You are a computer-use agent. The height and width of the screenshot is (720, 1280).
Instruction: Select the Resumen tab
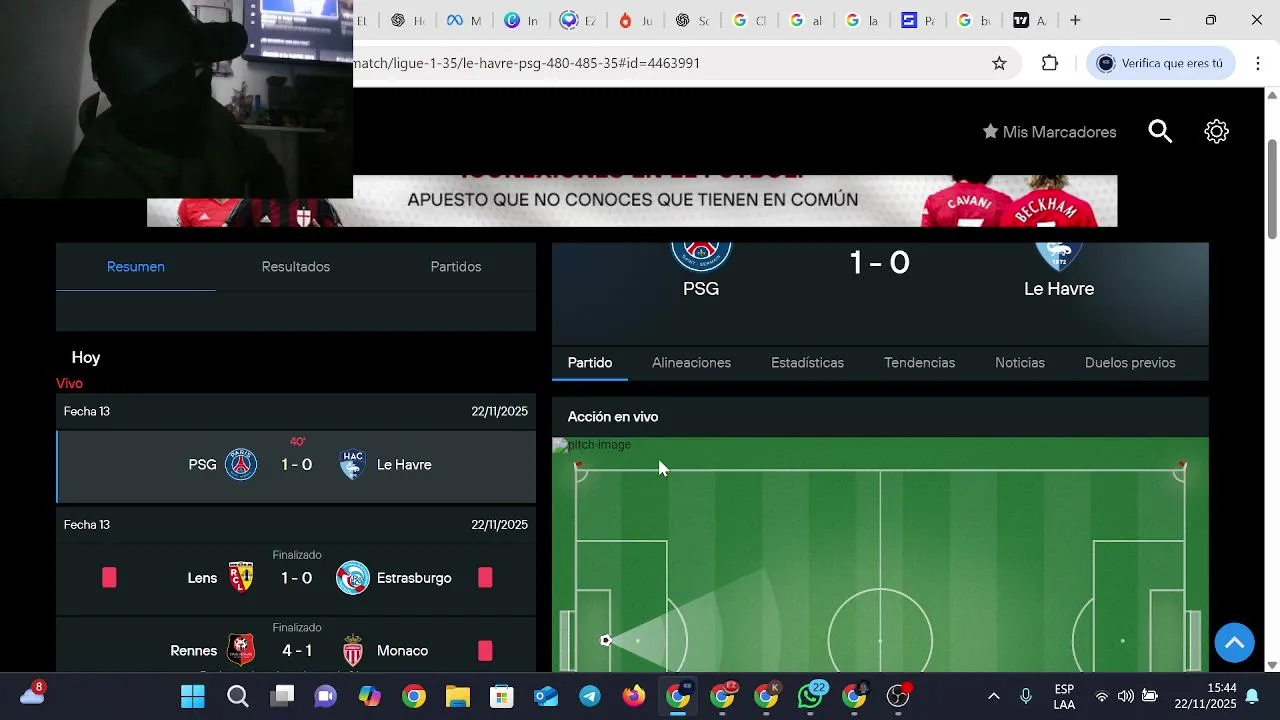[136, 267]
